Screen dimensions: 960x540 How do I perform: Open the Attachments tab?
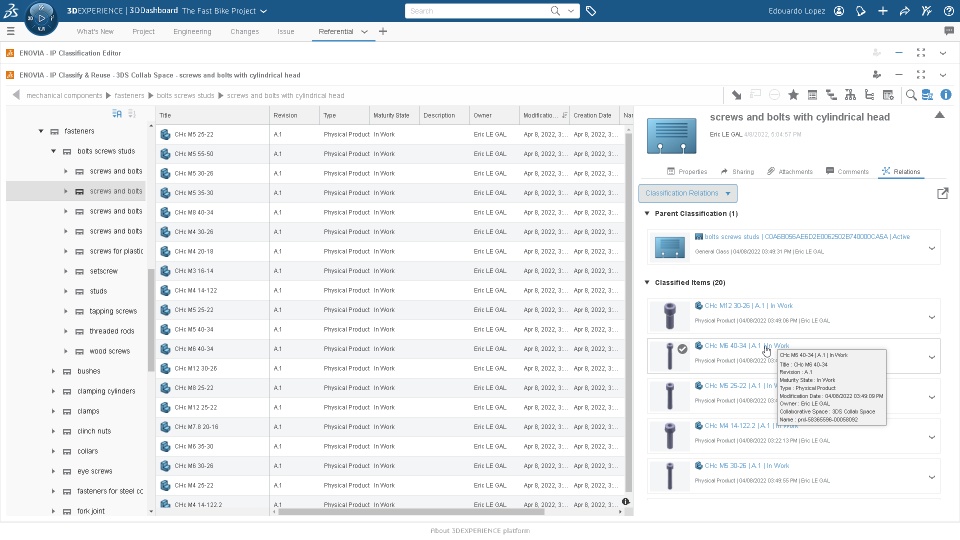[x=790, y=171]
